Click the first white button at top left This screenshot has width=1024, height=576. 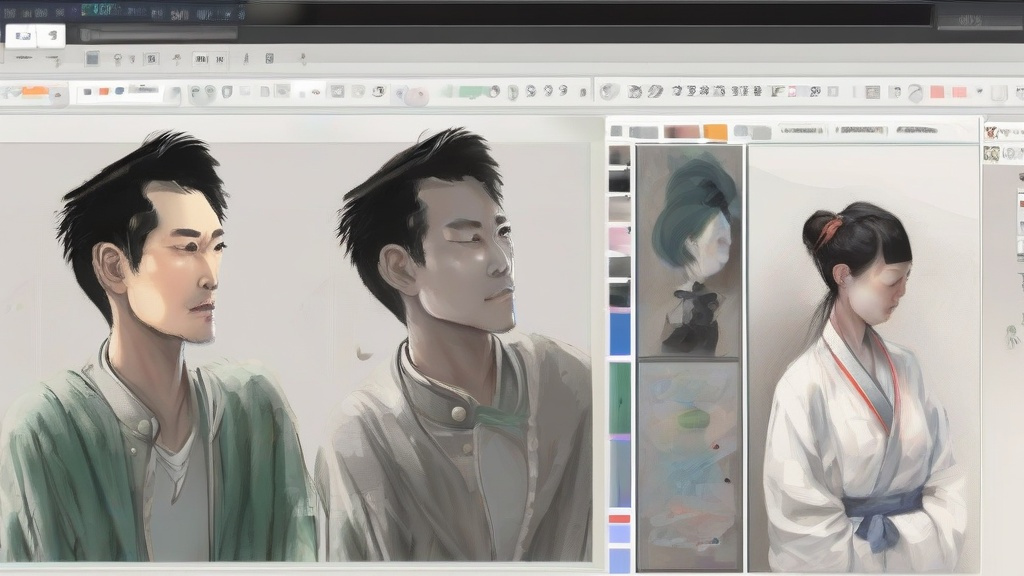21,36
